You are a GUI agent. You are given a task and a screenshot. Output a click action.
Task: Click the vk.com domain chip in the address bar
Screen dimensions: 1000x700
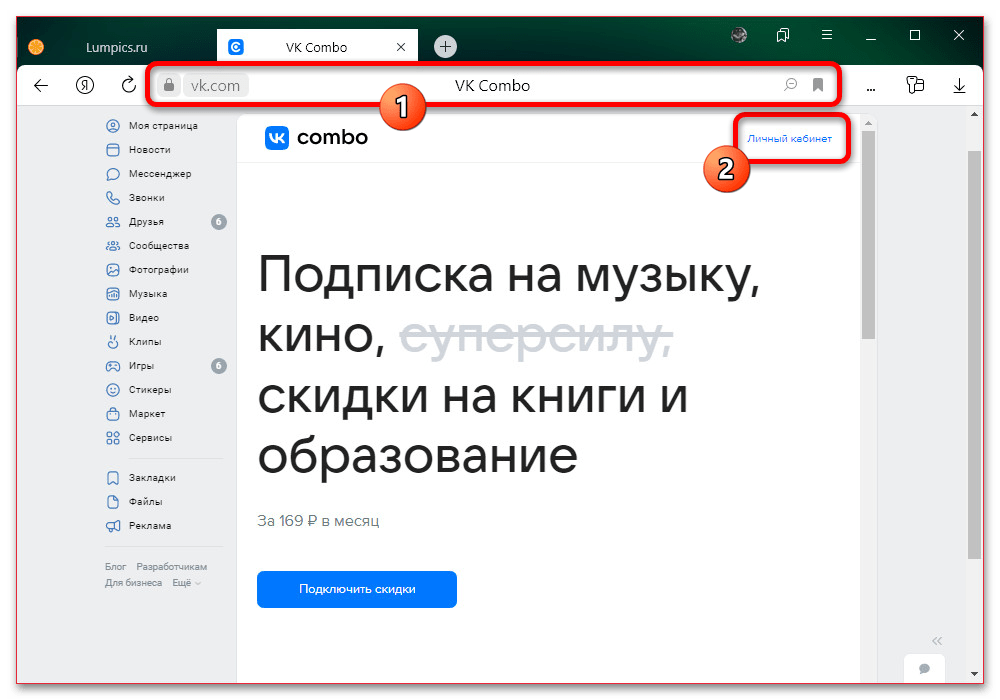pyautogui.click(x=216, y=85)
